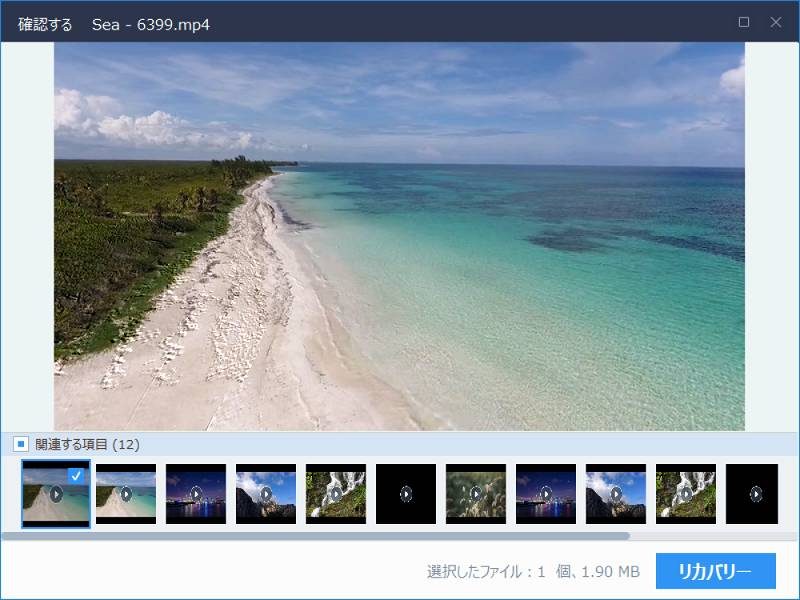Click the large beach video preview
Screen dimensions: 800x600
coord(399,236)
